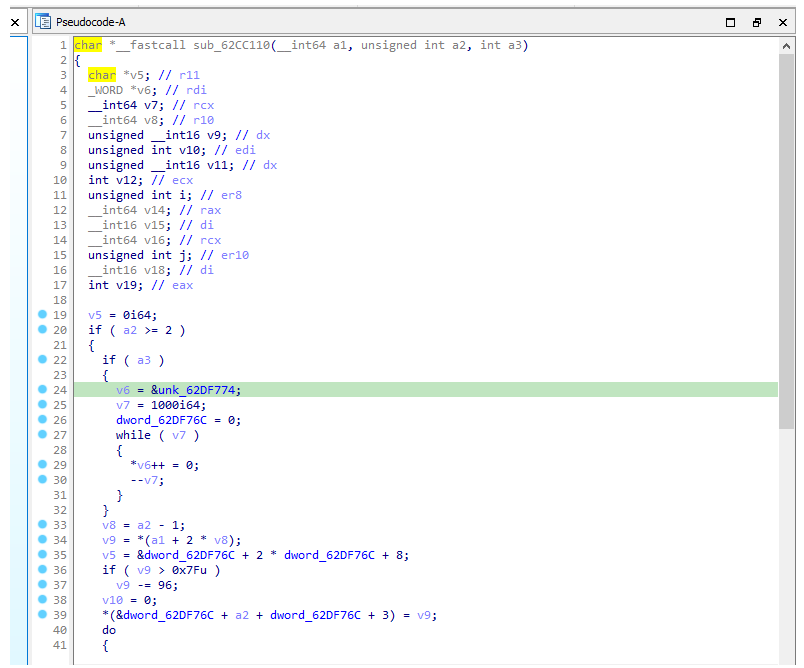Close the Pseudocode-A view

click(782, 22)
